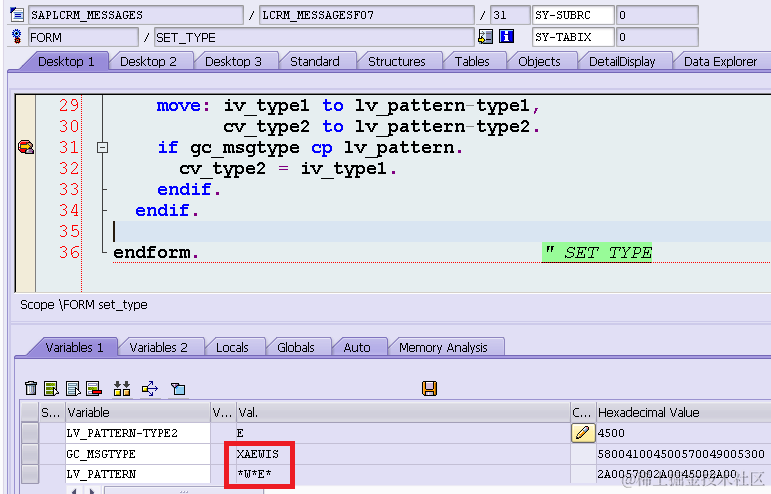This screenshot has width=771, height=494.
Task: Click the SAPLCRM_MESSAGES program field
Action: coord(136,15)
